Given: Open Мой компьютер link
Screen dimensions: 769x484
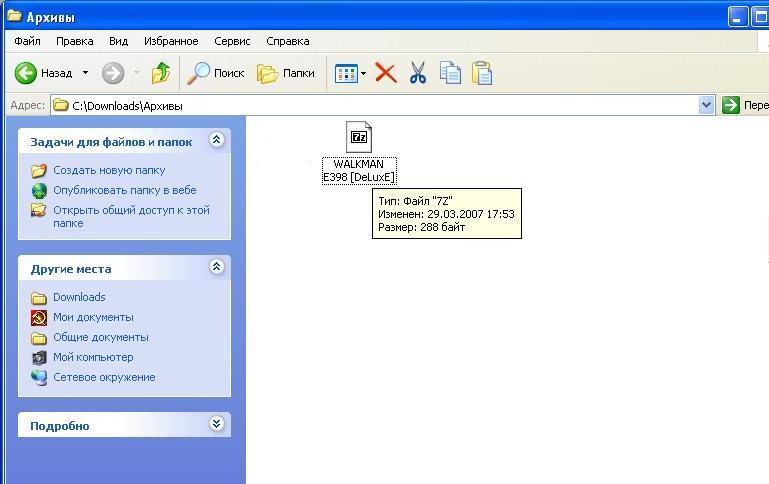Looking at the screenshot, I should pyautogui.click(x=93, y=357).
